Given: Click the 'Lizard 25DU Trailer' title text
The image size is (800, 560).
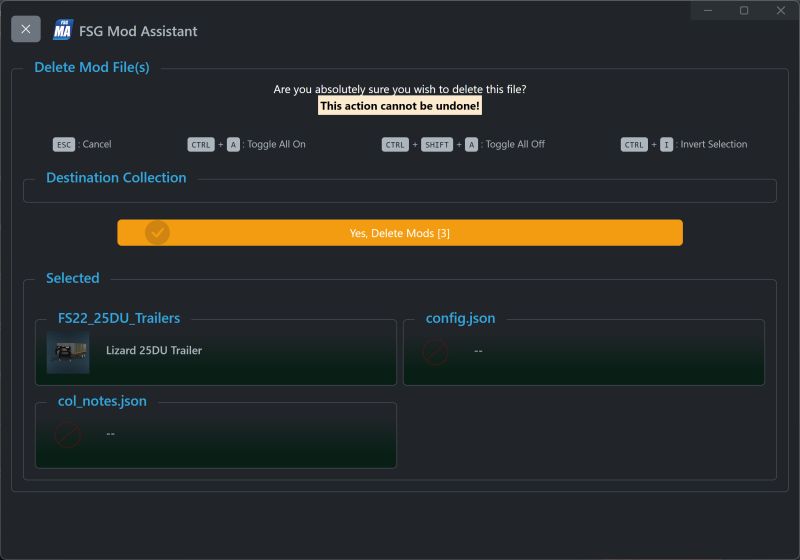Looking at the screenshot, I should click(154, 350).
